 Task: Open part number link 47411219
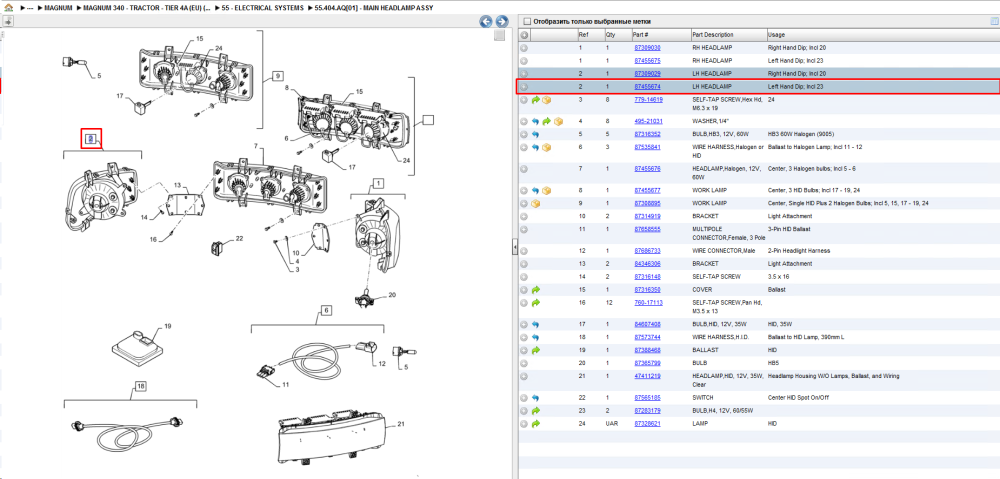pos(647,376)
